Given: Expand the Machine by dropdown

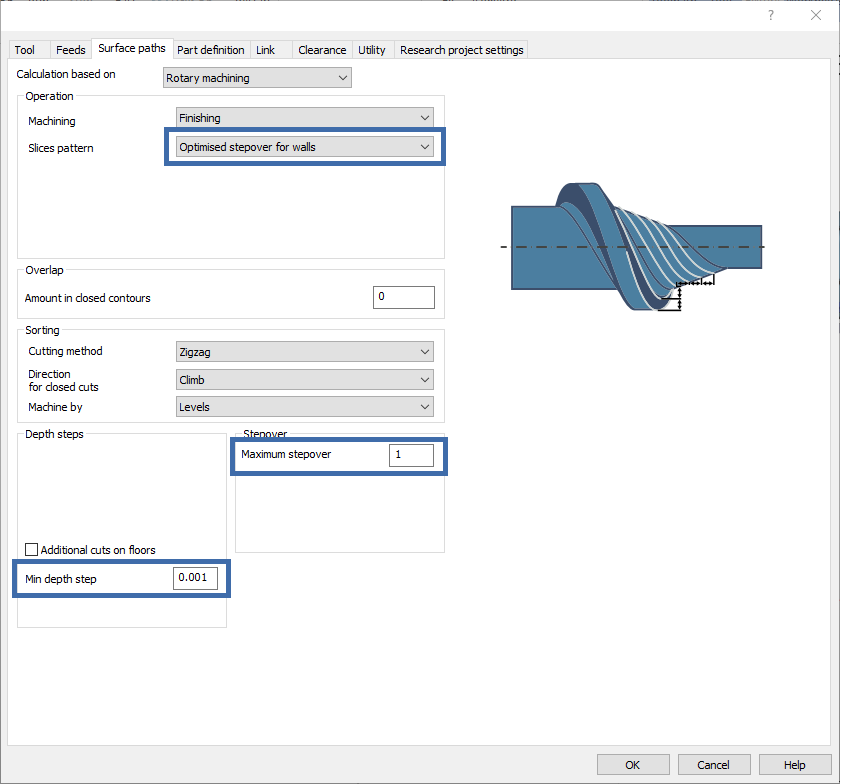Looking at the screenshot, I should click(304, 407).
